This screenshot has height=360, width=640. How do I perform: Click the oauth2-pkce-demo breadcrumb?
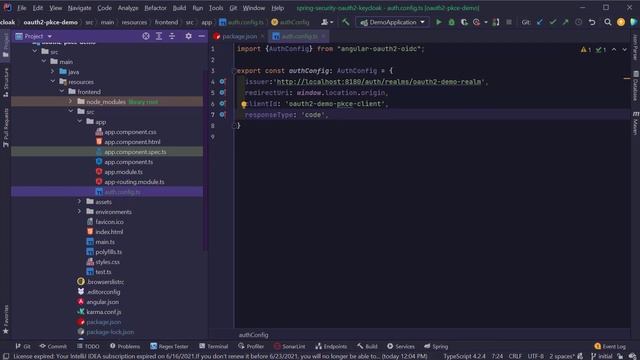coord(51,22)
